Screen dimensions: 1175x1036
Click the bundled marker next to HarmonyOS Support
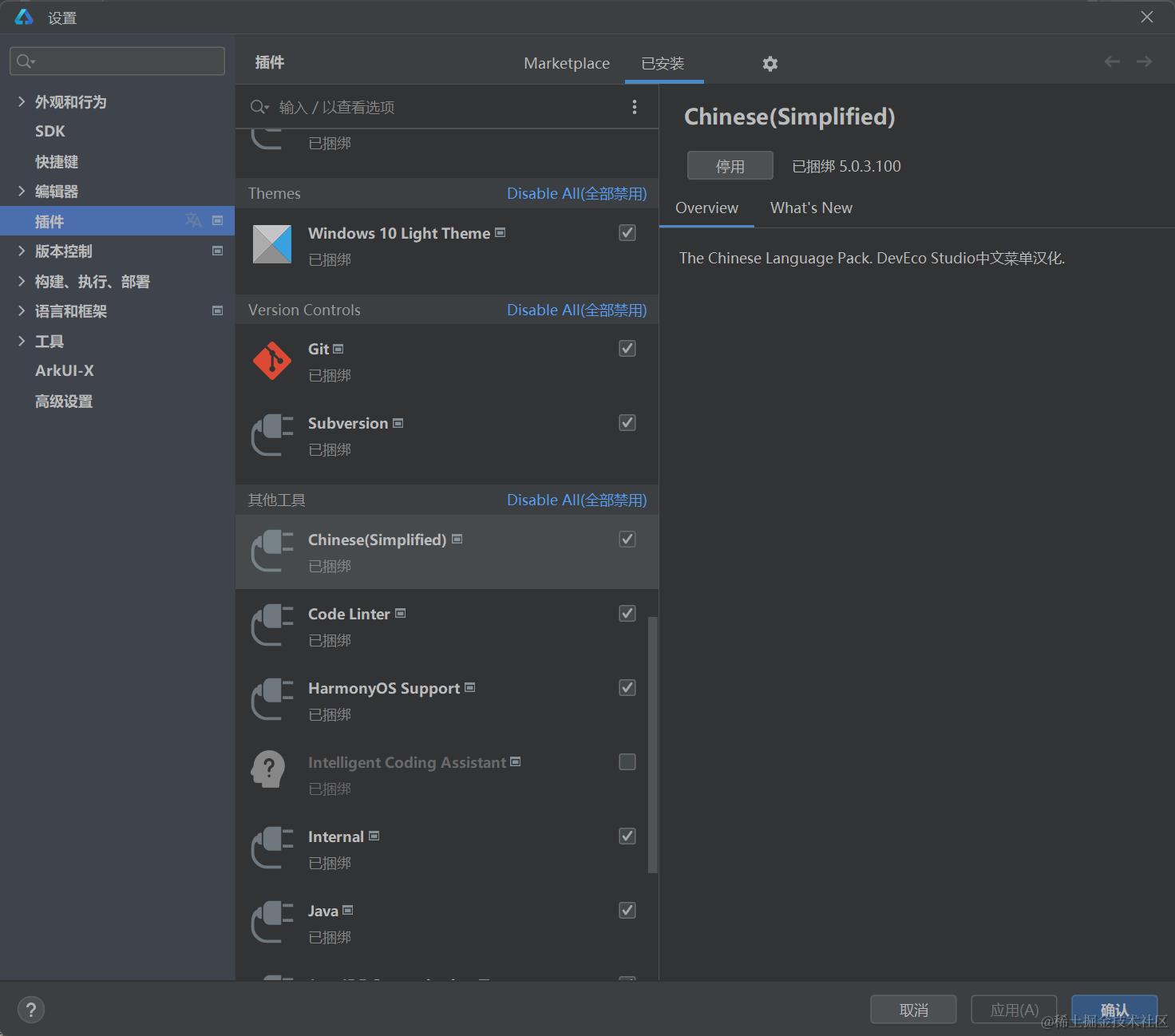pos(469,687)
